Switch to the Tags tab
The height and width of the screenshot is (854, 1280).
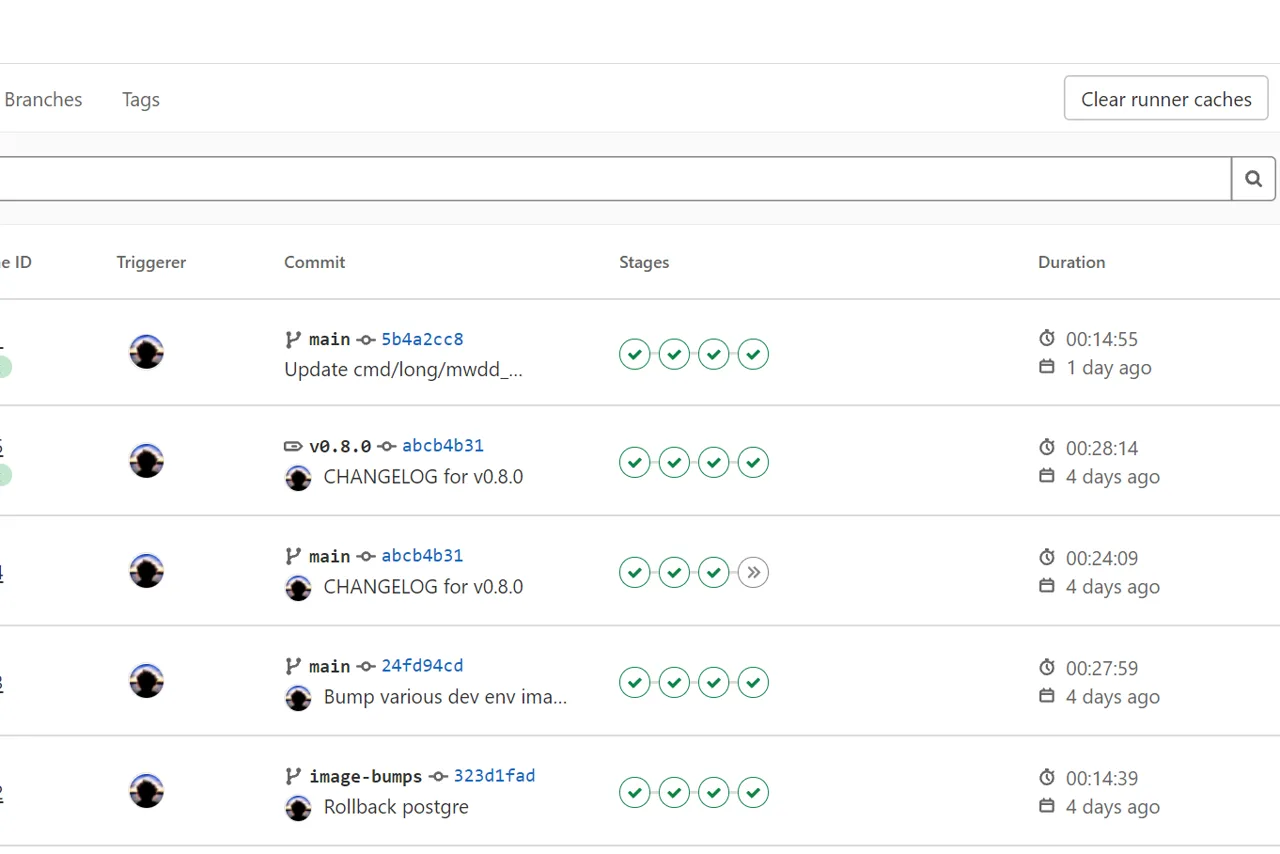pos(141,99)
